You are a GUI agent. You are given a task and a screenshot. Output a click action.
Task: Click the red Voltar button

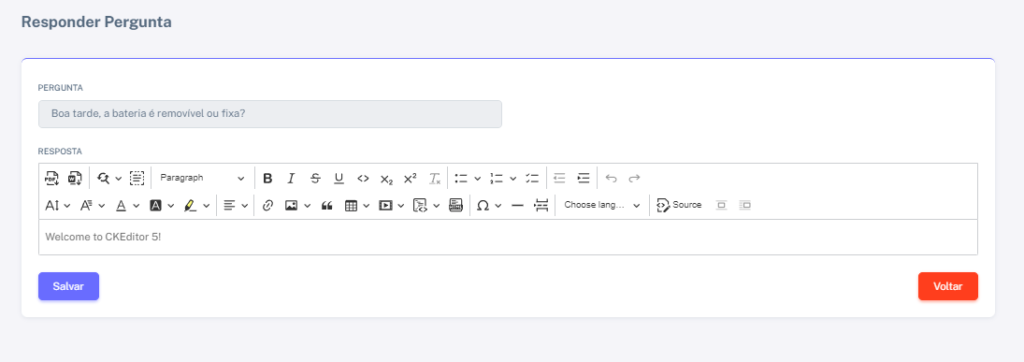tap(948, 286)
